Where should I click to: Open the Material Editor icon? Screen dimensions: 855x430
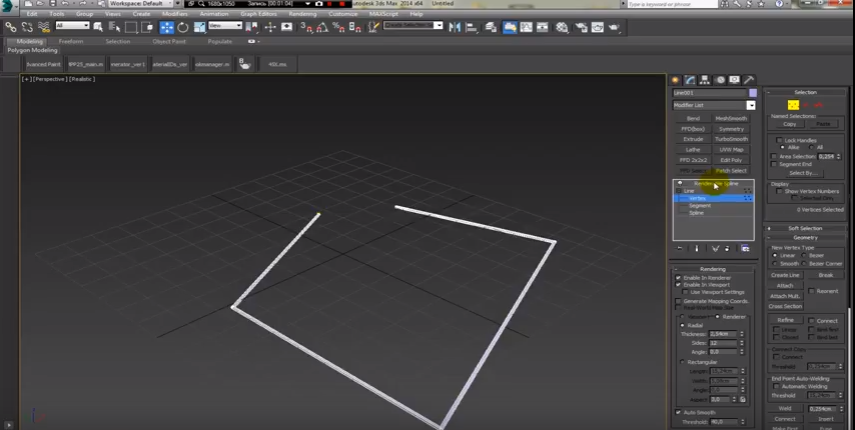point(562,27)
